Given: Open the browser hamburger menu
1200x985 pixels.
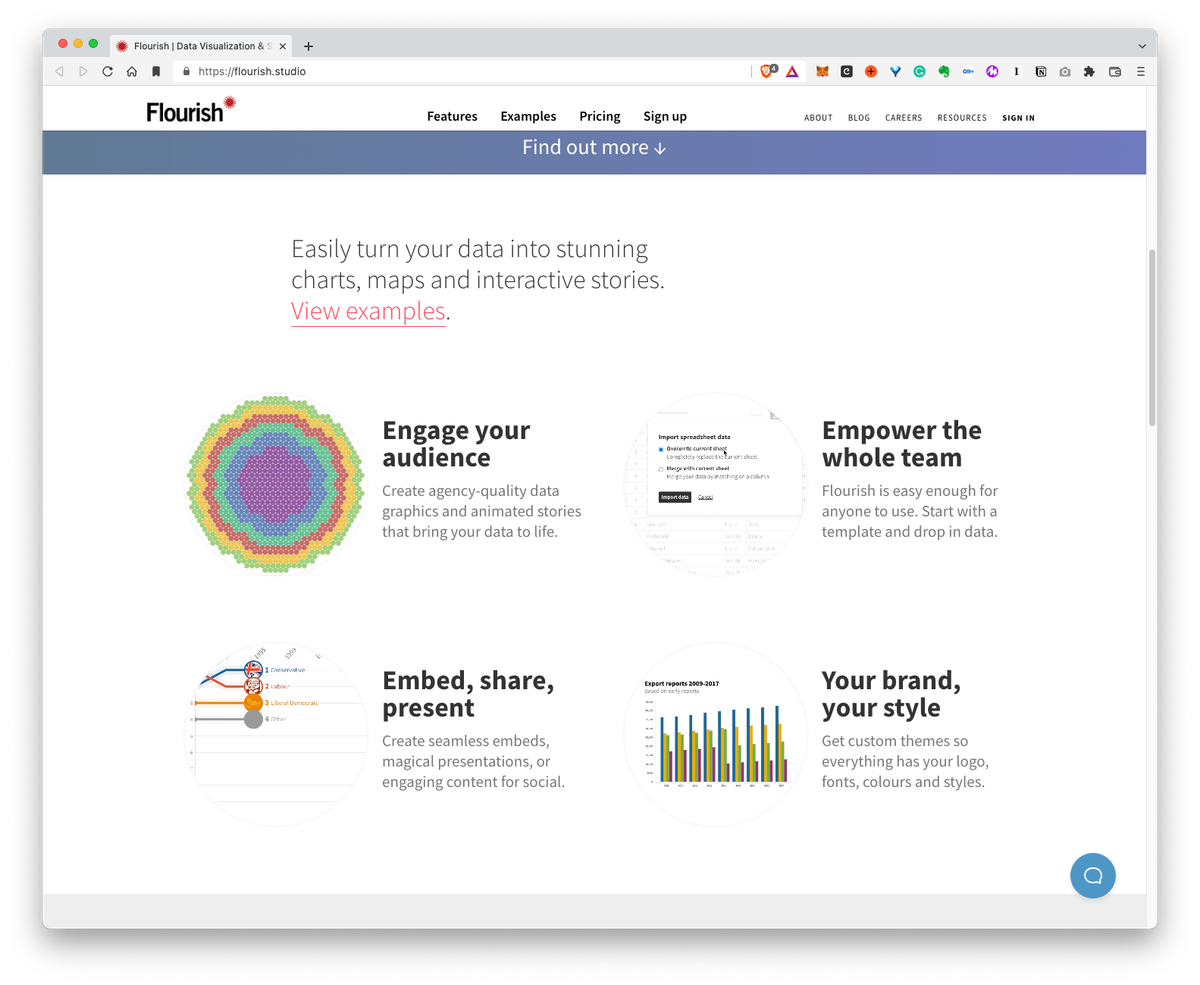Looking at the screenshot, I should [1139, 71].
